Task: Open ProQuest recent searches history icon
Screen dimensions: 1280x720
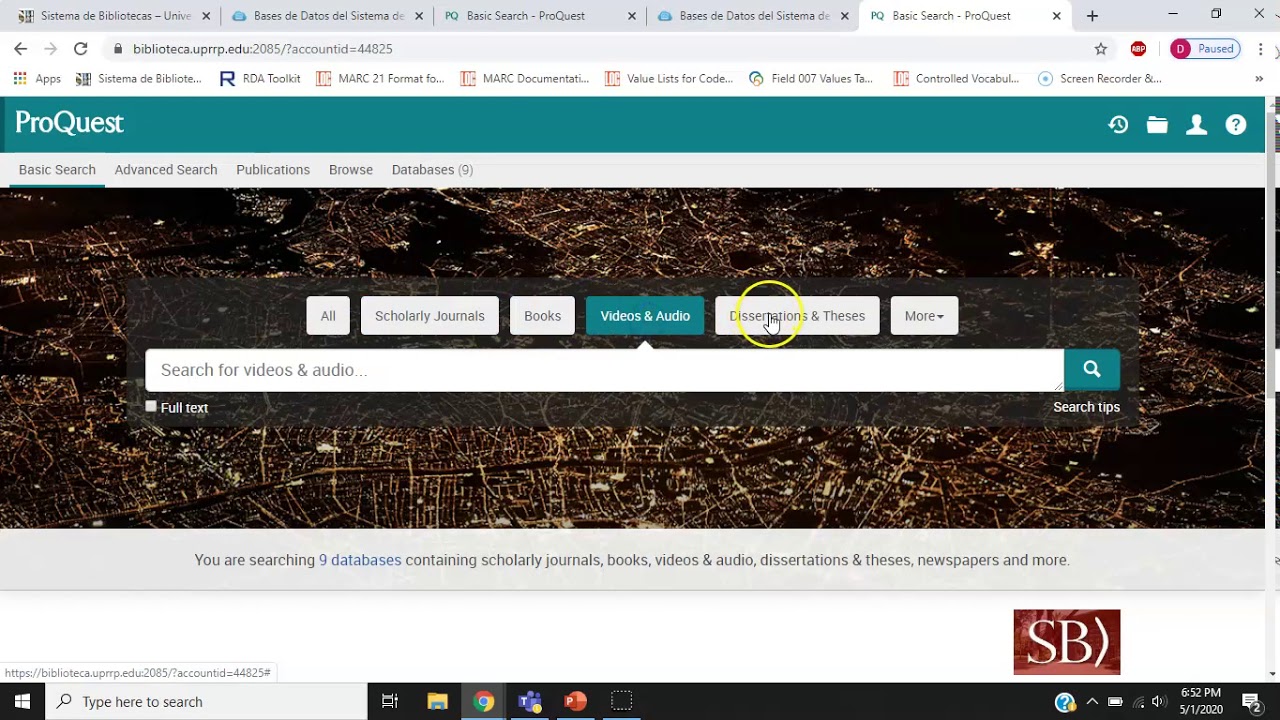Action: (x=1118, y=125)
